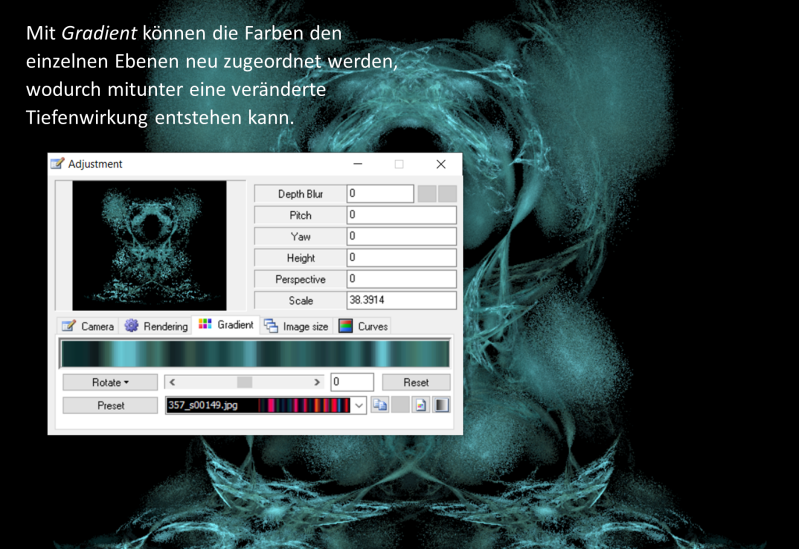Focus the Scale field showing 38.3914
The width and height of the screenshot is (799, 549).
402,300
